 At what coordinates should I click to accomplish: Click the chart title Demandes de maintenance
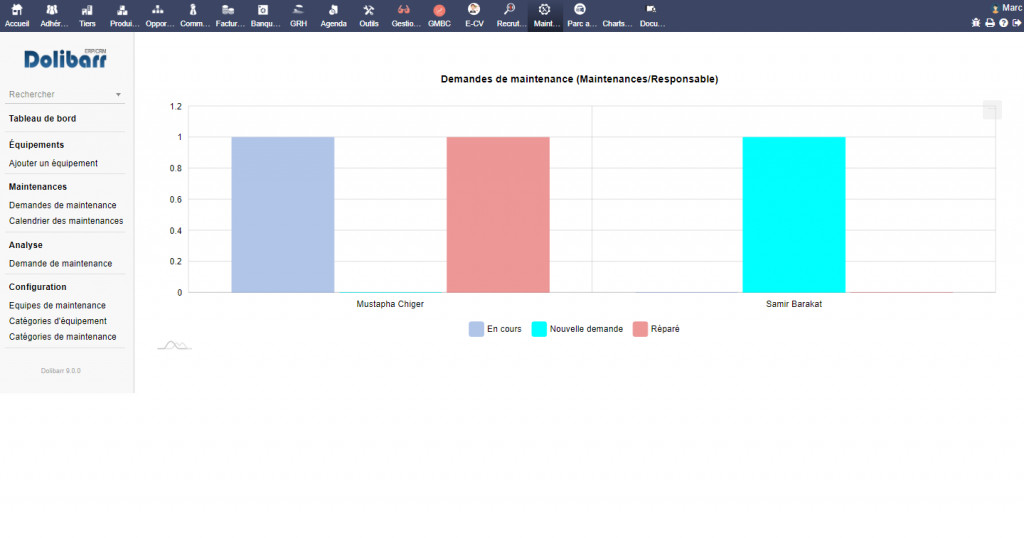579,79
